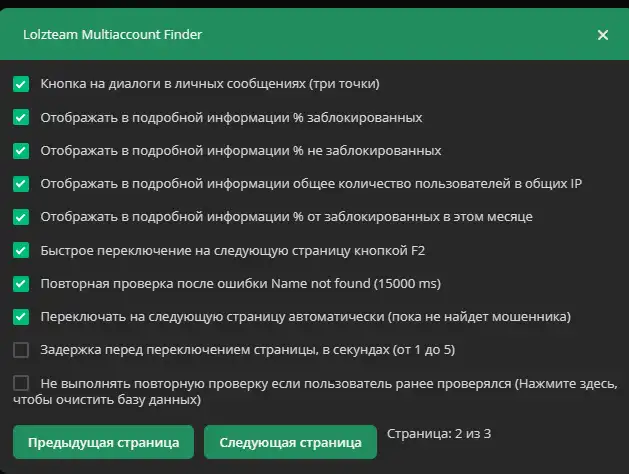The width and height of the screenshot is (629, 474).
Task: Disable the '% заблокированных' display checkbox
Action: coord(21,118)
